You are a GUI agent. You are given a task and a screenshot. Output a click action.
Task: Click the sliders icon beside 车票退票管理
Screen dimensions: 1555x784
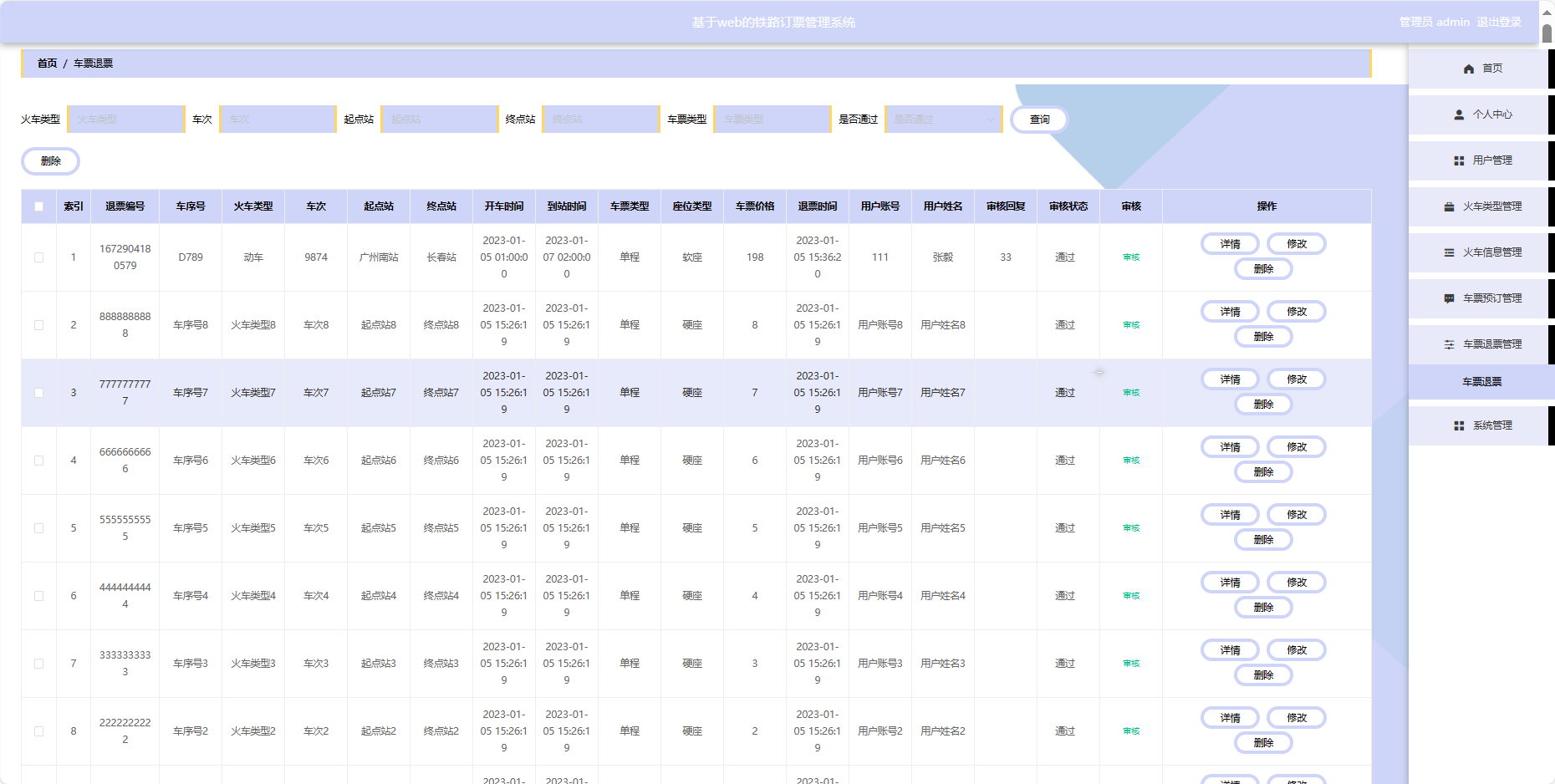pyautogui.click(x=1449, y=344)
